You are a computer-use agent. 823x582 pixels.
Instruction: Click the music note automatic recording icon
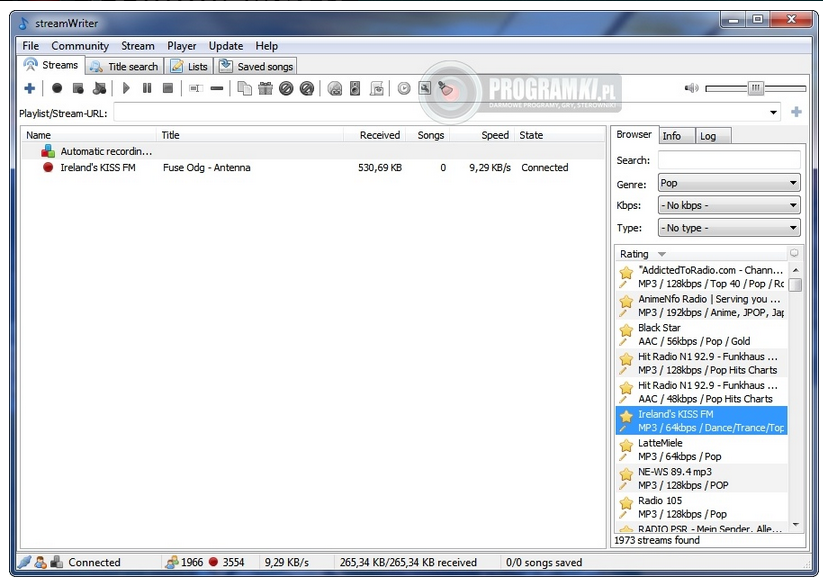[x=99, y=88]
